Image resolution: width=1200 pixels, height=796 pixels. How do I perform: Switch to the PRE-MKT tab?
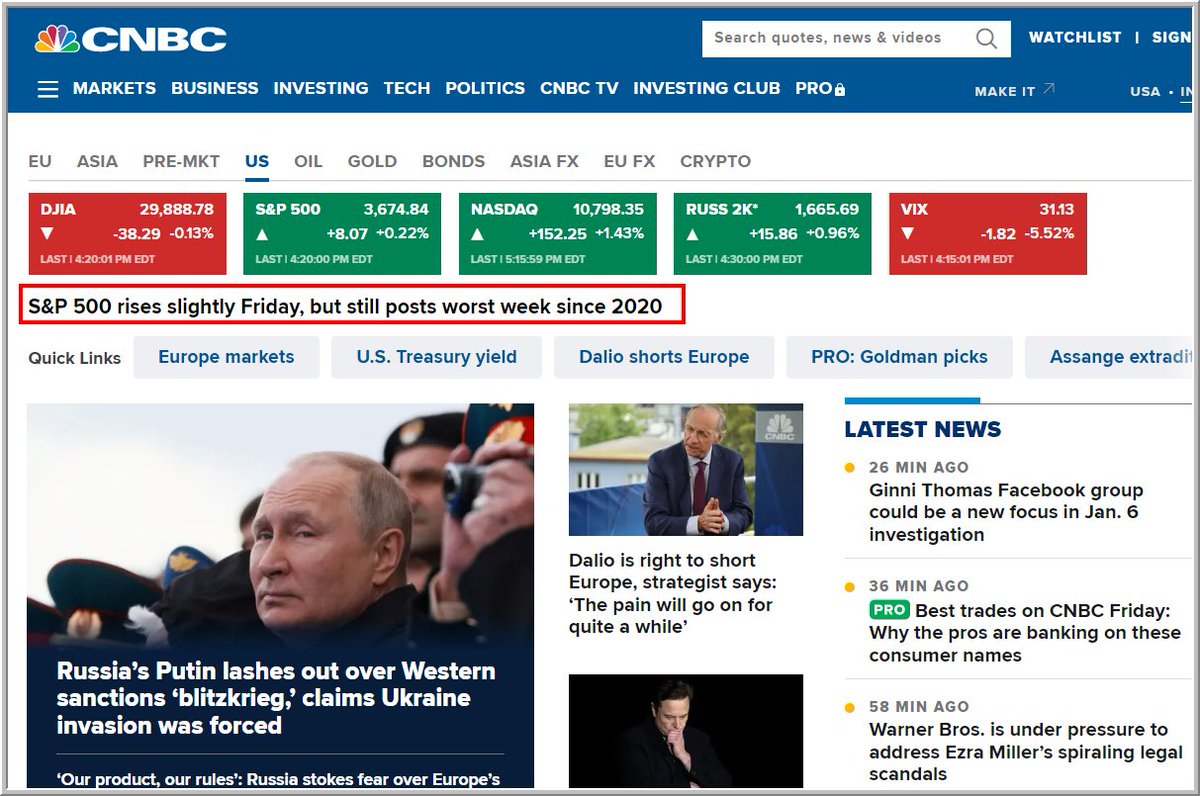tap(181, 161)
